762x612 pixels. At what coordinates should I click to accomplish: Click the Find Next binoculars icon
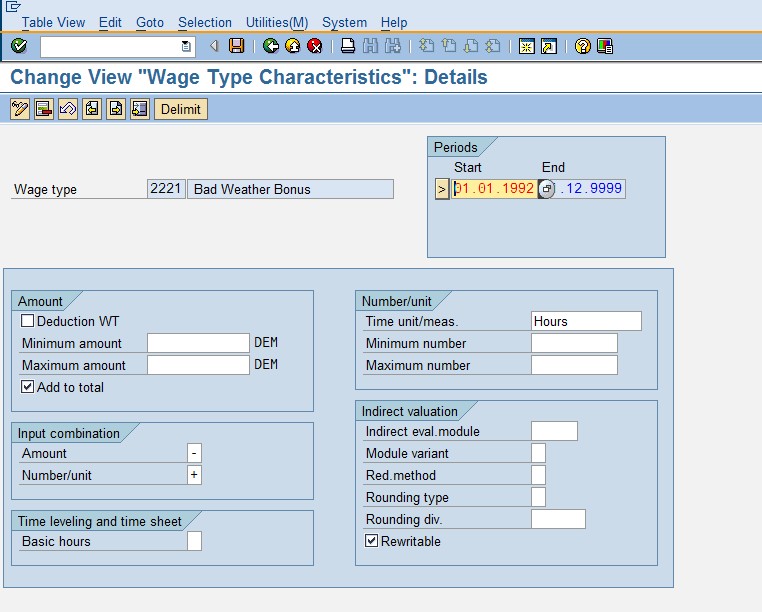(393, 46)
